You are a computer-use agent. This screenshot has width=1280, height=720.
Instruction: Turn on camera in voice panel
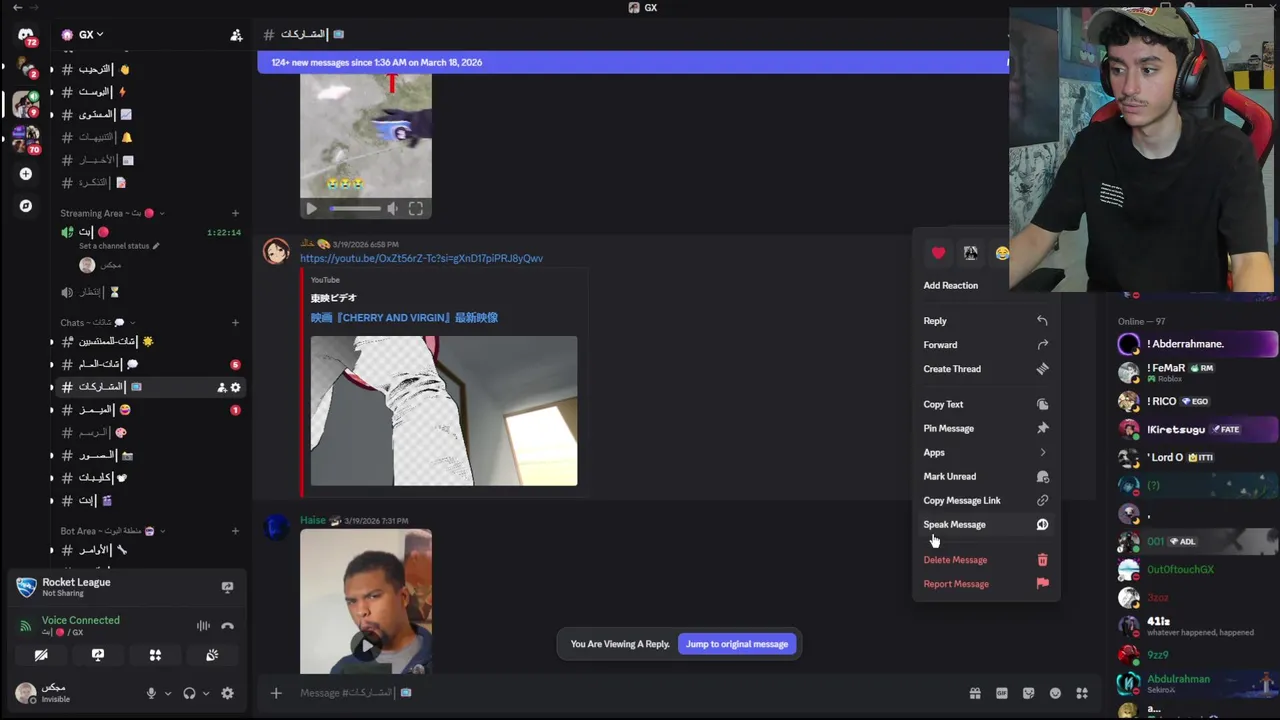[41, 655]
